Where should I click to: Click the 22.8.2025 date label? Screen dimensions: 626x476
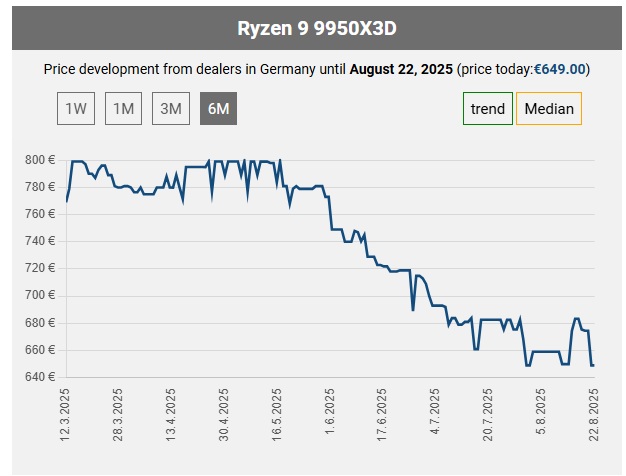click(594, 415)
